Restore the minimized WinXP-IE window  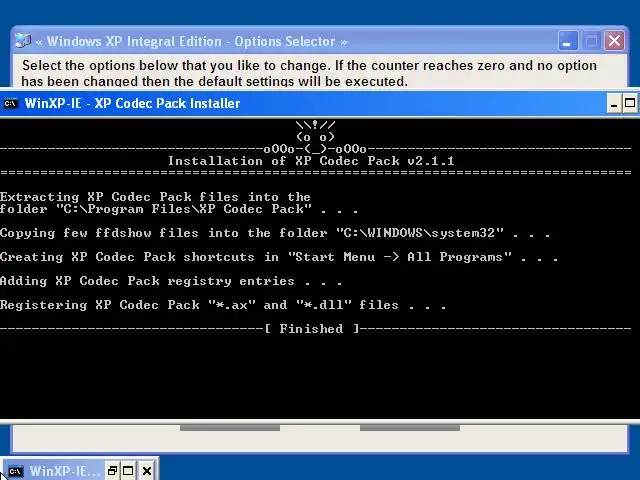(112, 471)
